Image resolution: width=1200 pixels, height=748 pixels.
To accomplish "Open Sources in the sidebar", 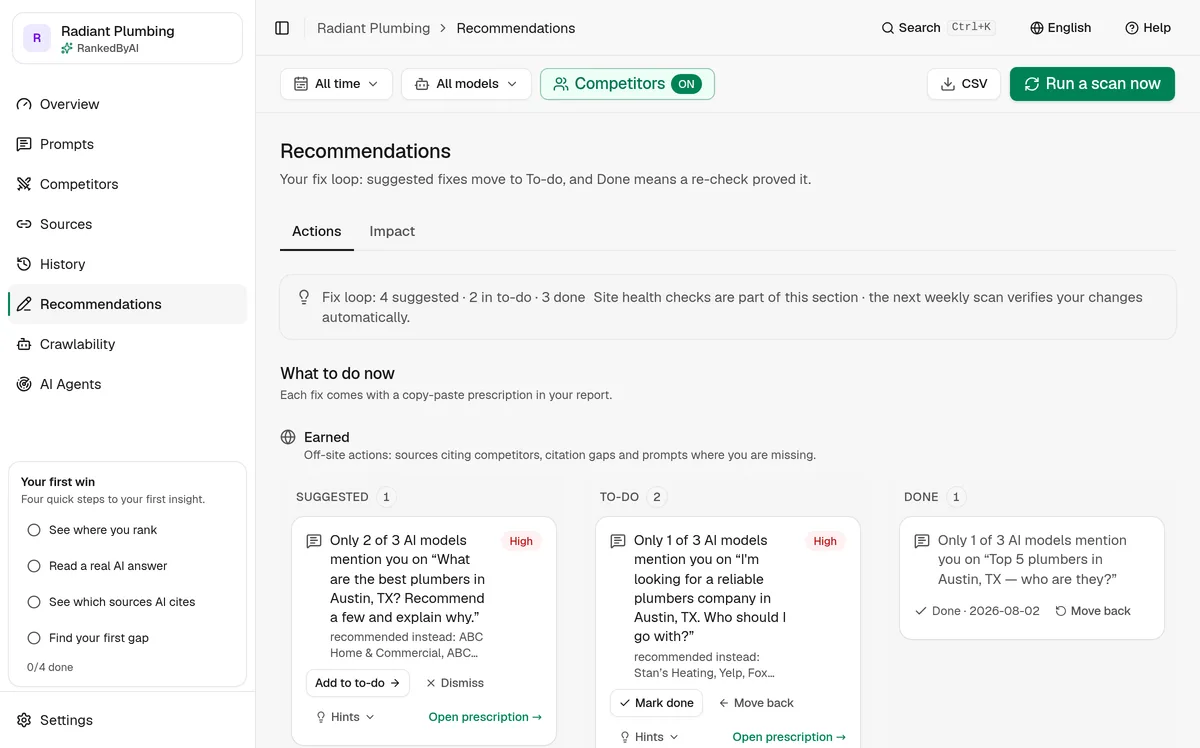I will 127,224.
